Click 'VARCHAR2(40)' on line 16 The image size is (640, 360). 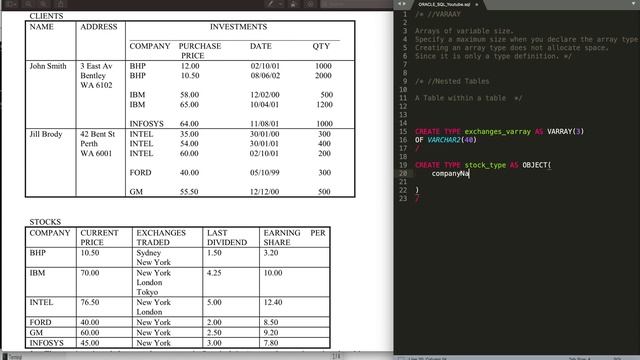tap(452, 140)
